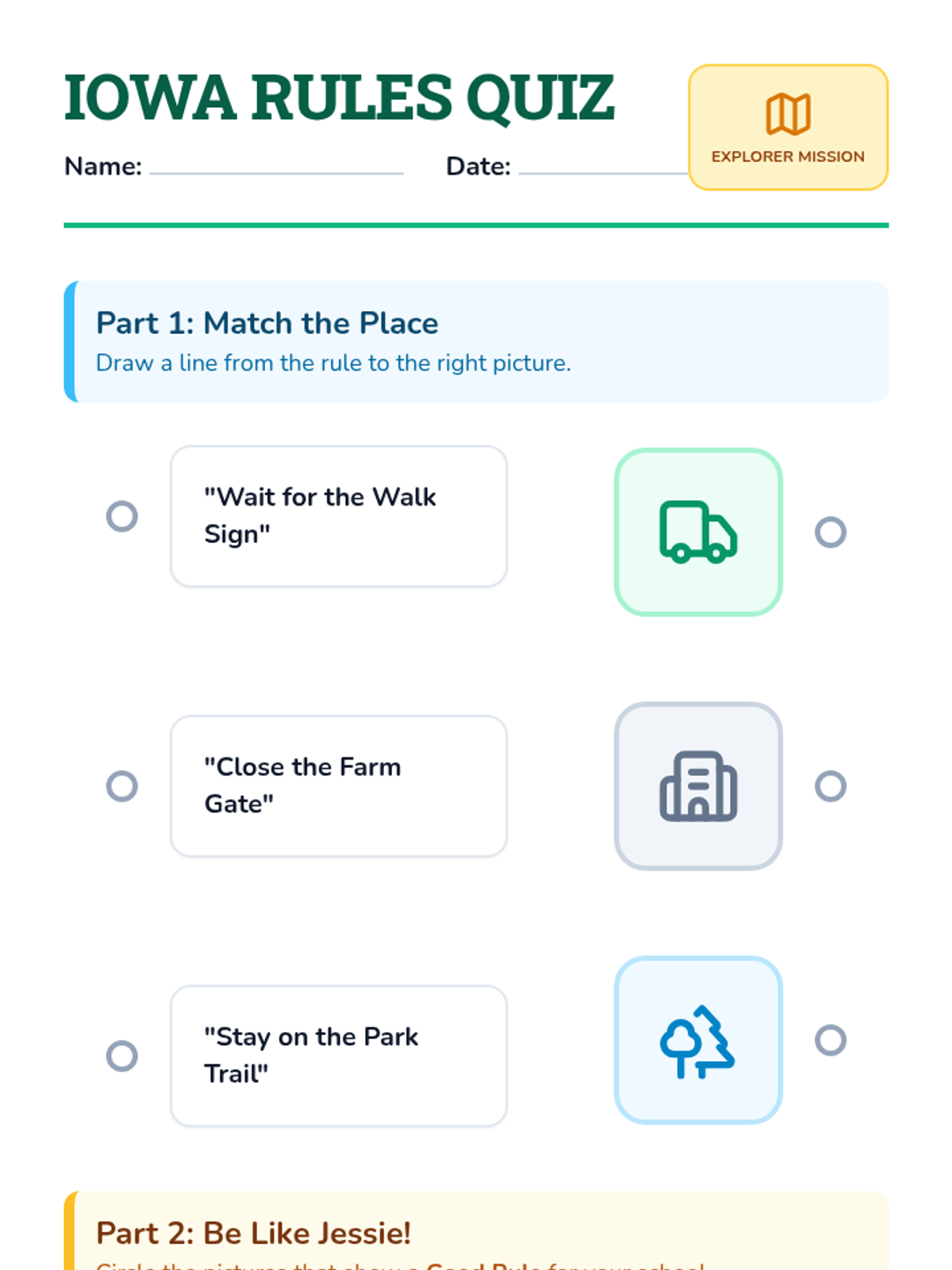Select the circle left of "Stay on the Park Trail"
The image size is (952, 1270).
pyautogui.click(x=122, y=1056)
